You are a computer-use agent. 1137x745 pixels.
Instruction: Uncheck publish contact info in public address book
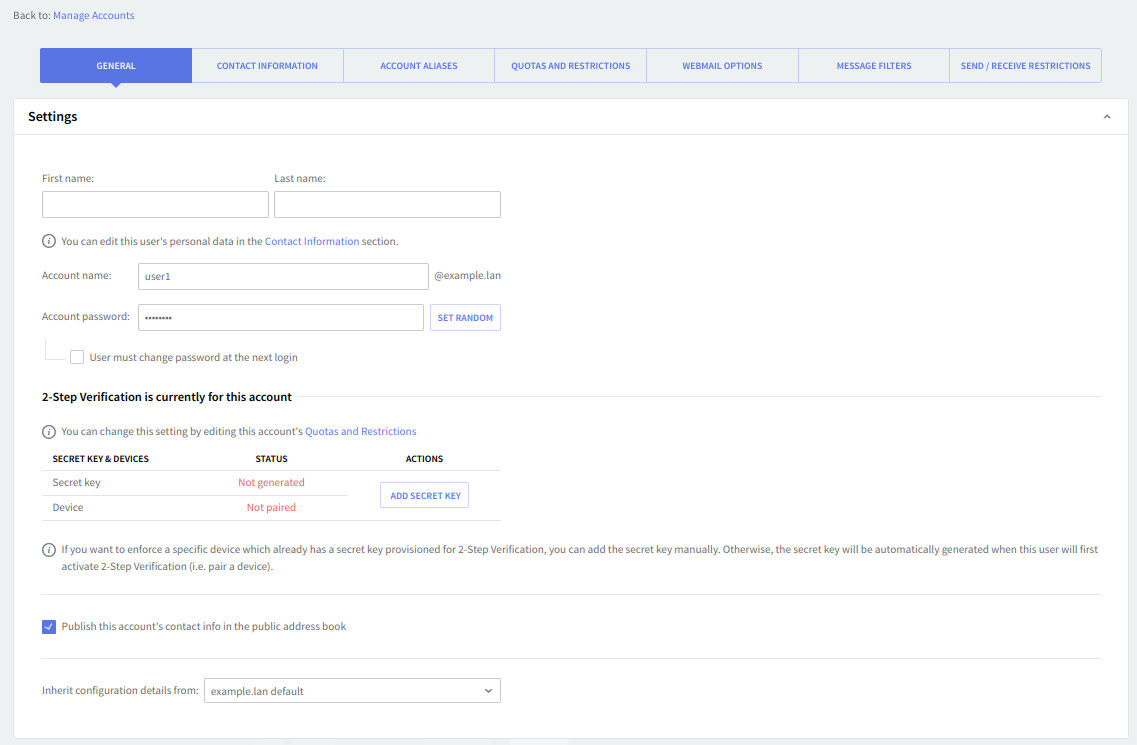point(49,627)
